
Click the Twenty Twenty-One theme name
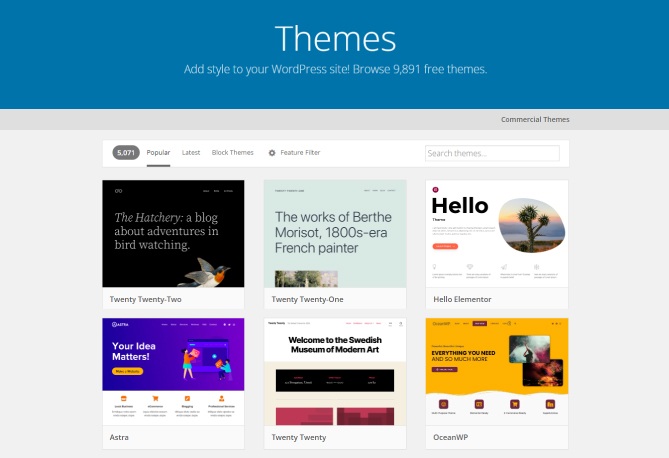307,299
